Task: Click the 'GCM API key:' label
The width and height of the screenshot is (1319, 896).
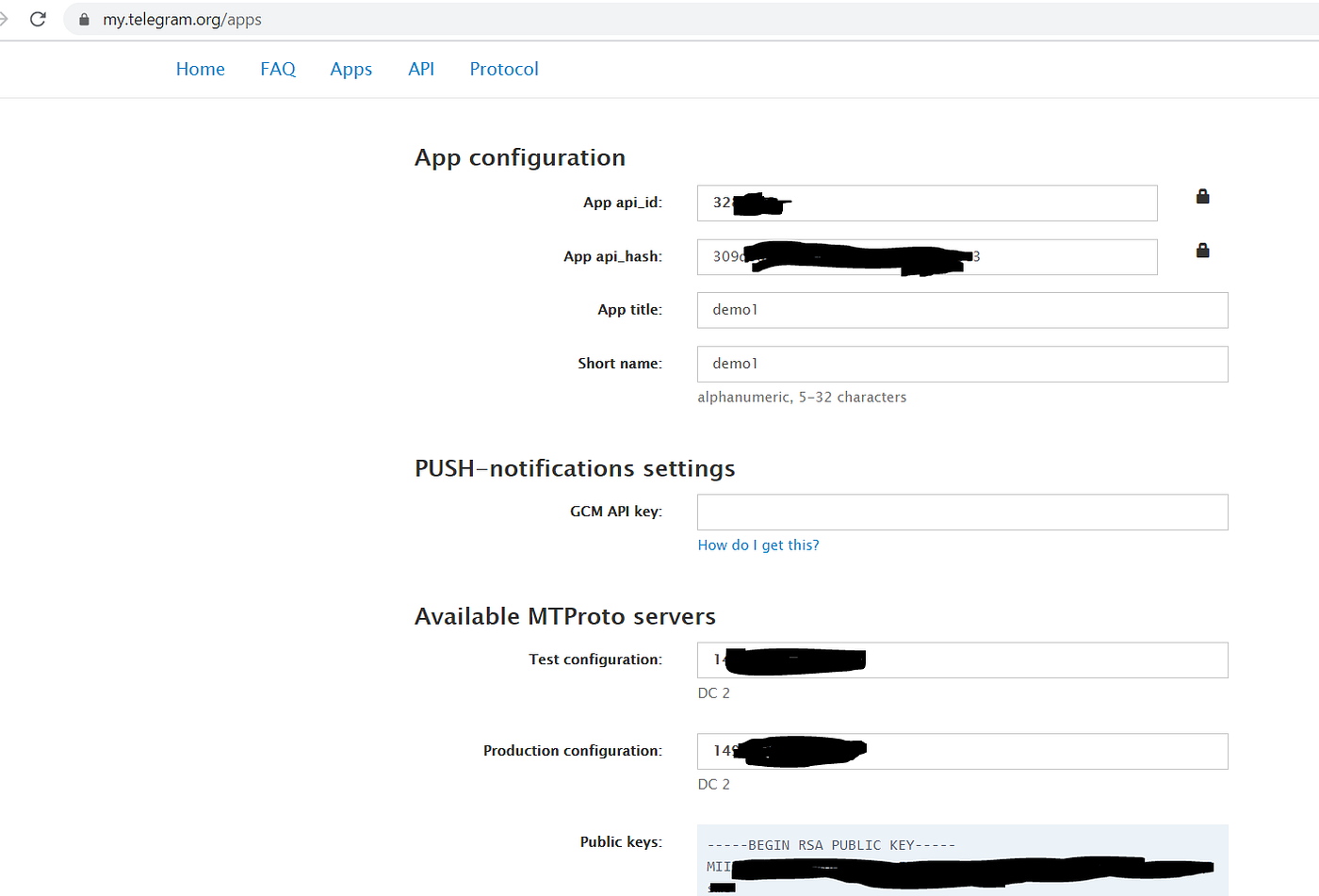Action: click(616, 511)
